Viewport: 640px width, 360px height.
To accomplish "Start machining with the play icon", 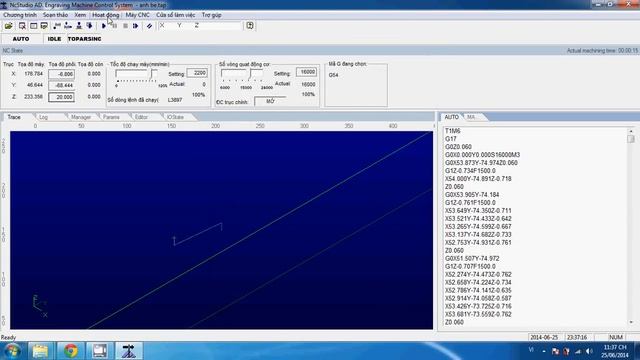I will [x=104, y=26].
